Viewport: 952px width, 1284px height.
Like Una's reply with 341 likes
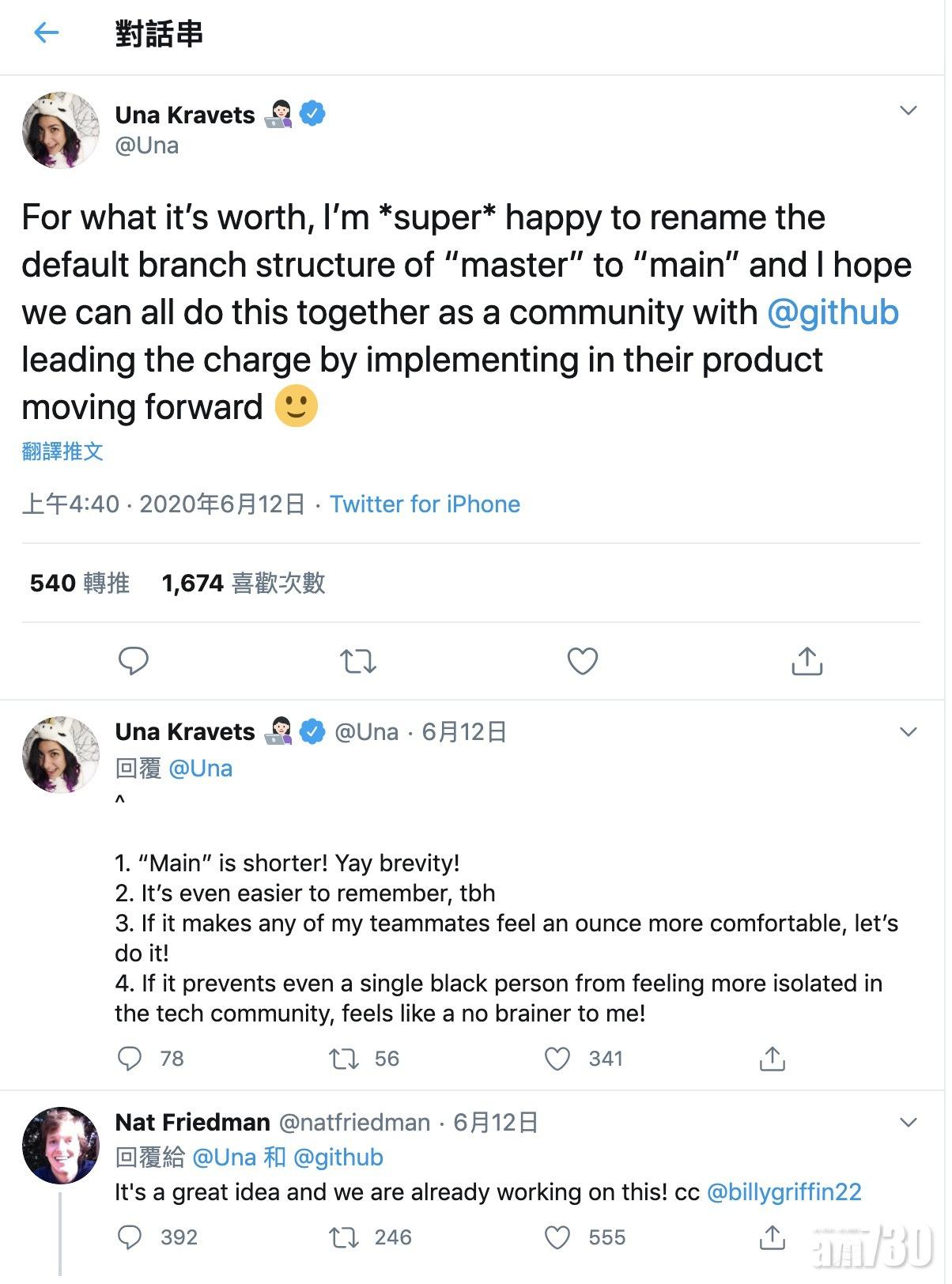coord(557,1059)
